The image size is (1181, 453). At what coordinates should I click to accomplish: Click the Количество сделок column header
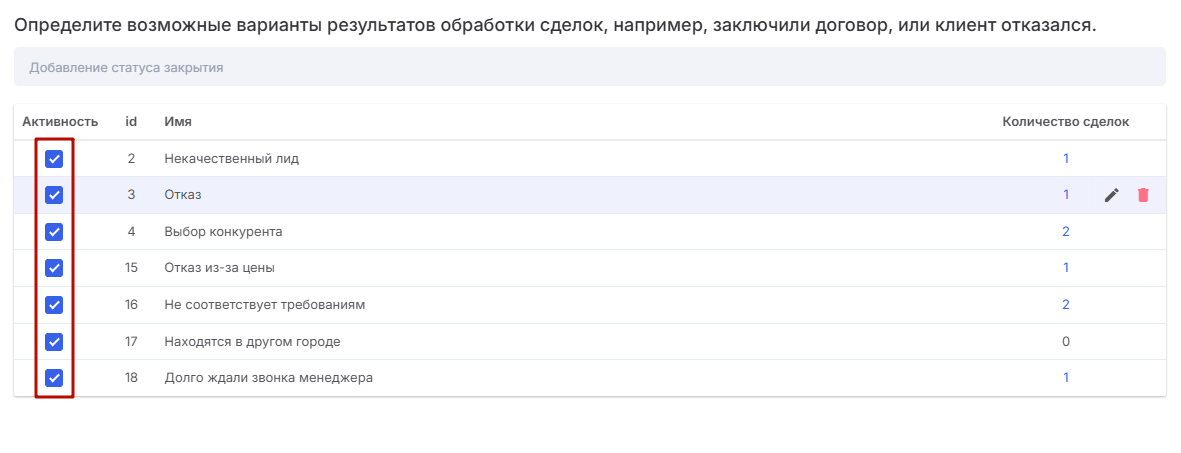[x=1065, y=122]
